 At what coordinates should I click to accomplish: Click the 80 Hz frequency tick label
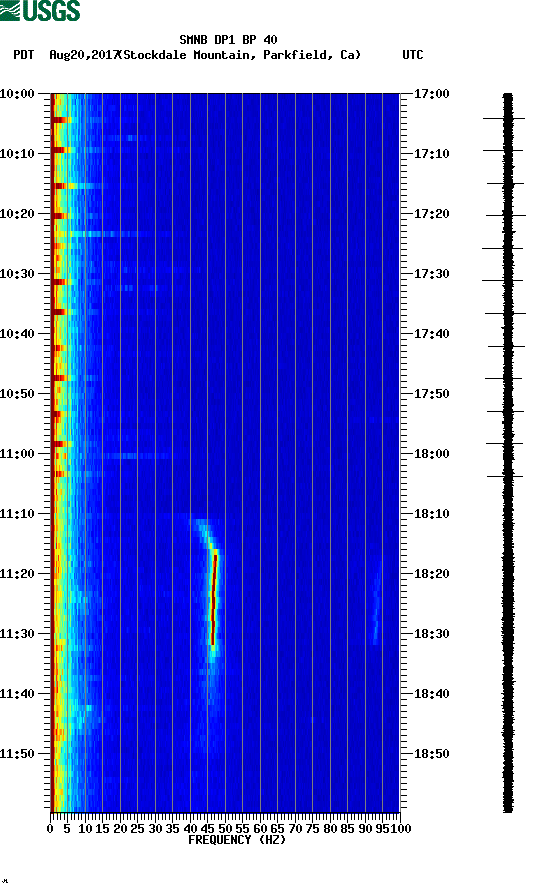coord(330,829)
